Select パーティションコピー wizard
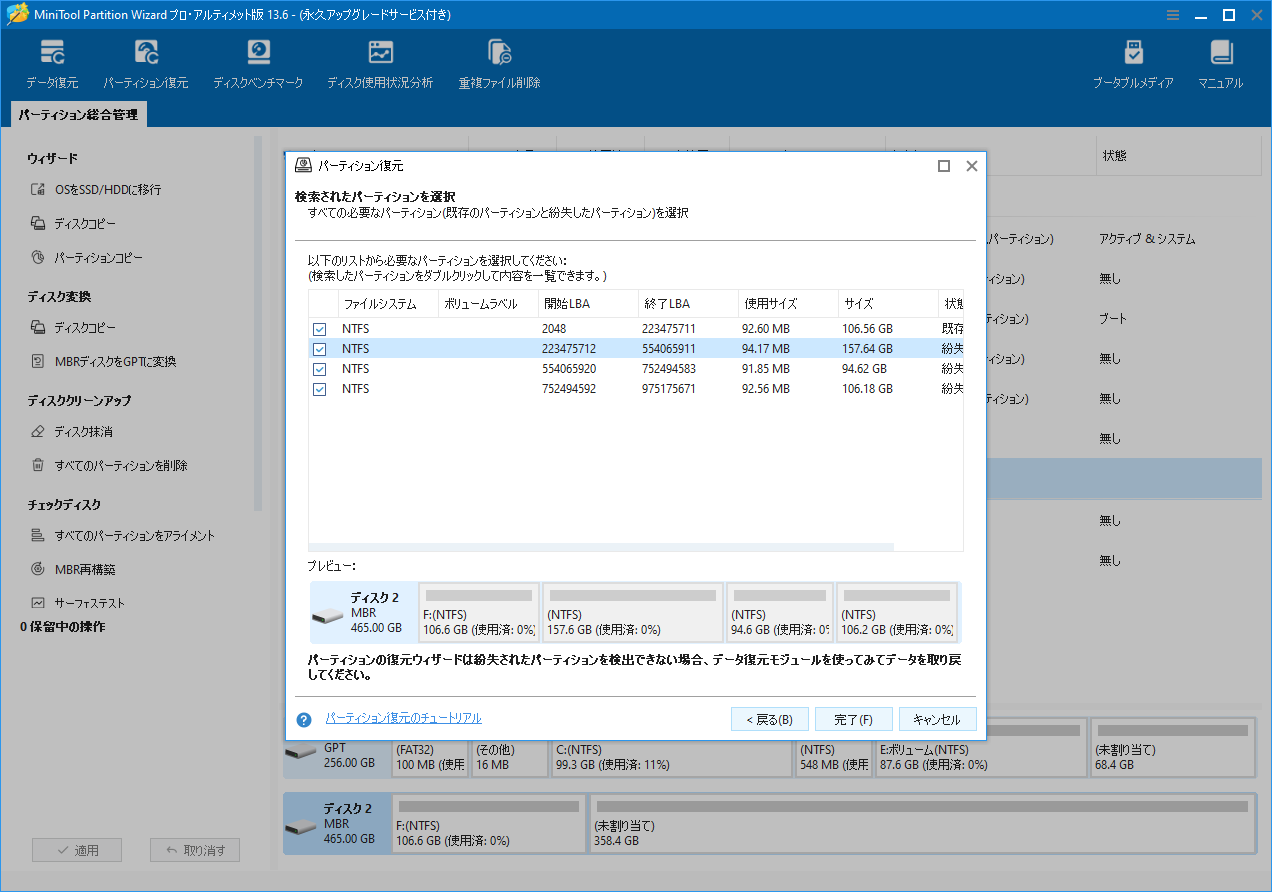The image size is (1272, 892). (86, 257)
